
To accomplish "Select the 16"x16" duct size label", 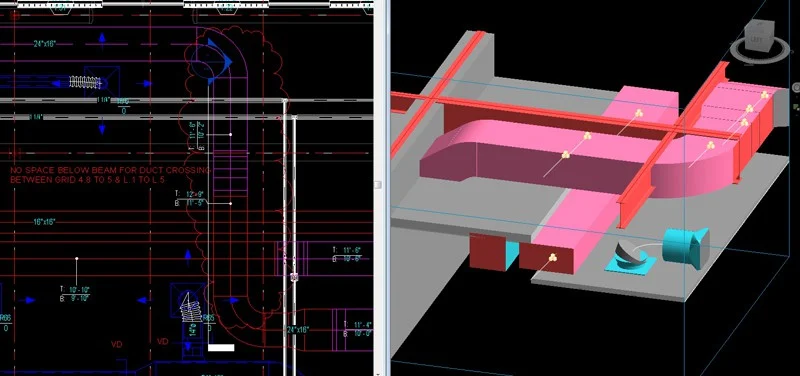I will tap(44, 222).
